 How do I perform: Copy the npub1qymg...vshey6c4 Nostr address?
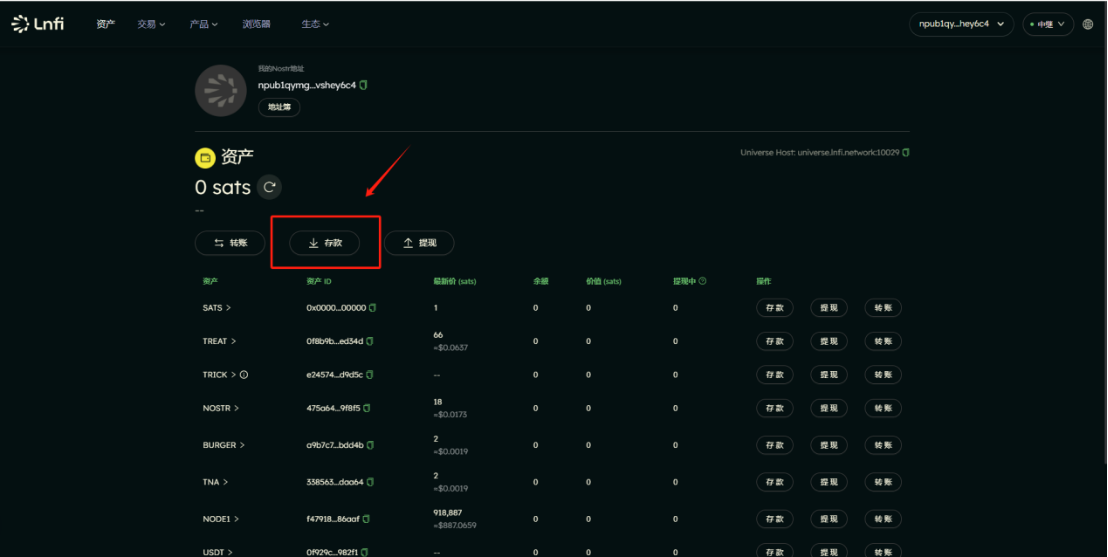click(x=363, y=85)
